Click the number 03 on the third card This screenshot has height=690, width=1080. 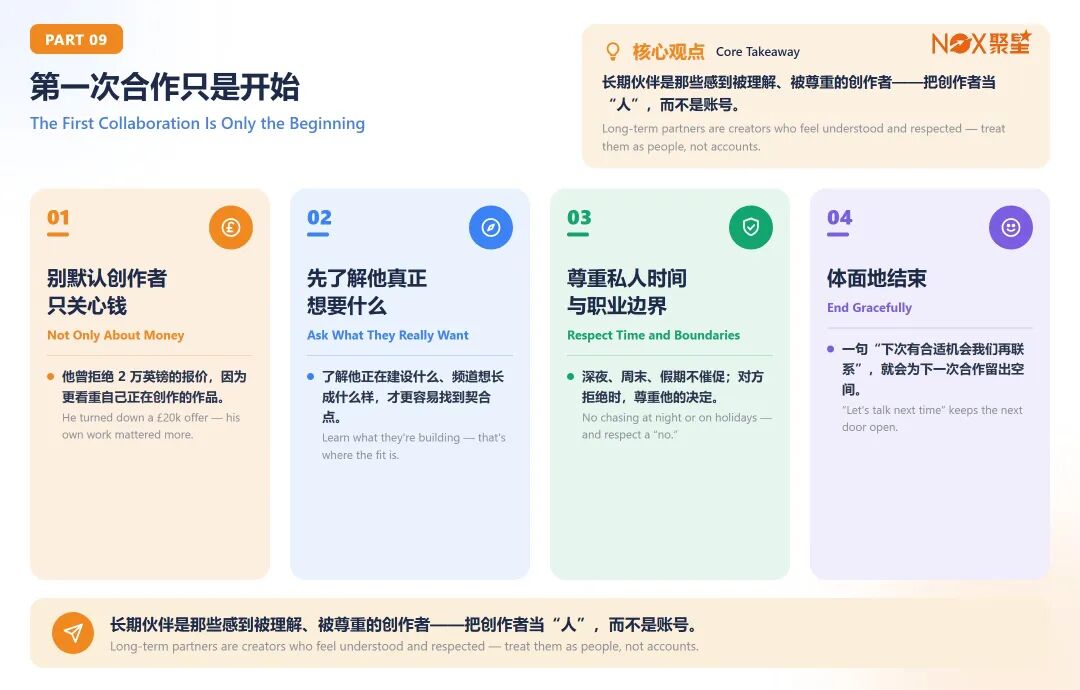tap(579, 218)
